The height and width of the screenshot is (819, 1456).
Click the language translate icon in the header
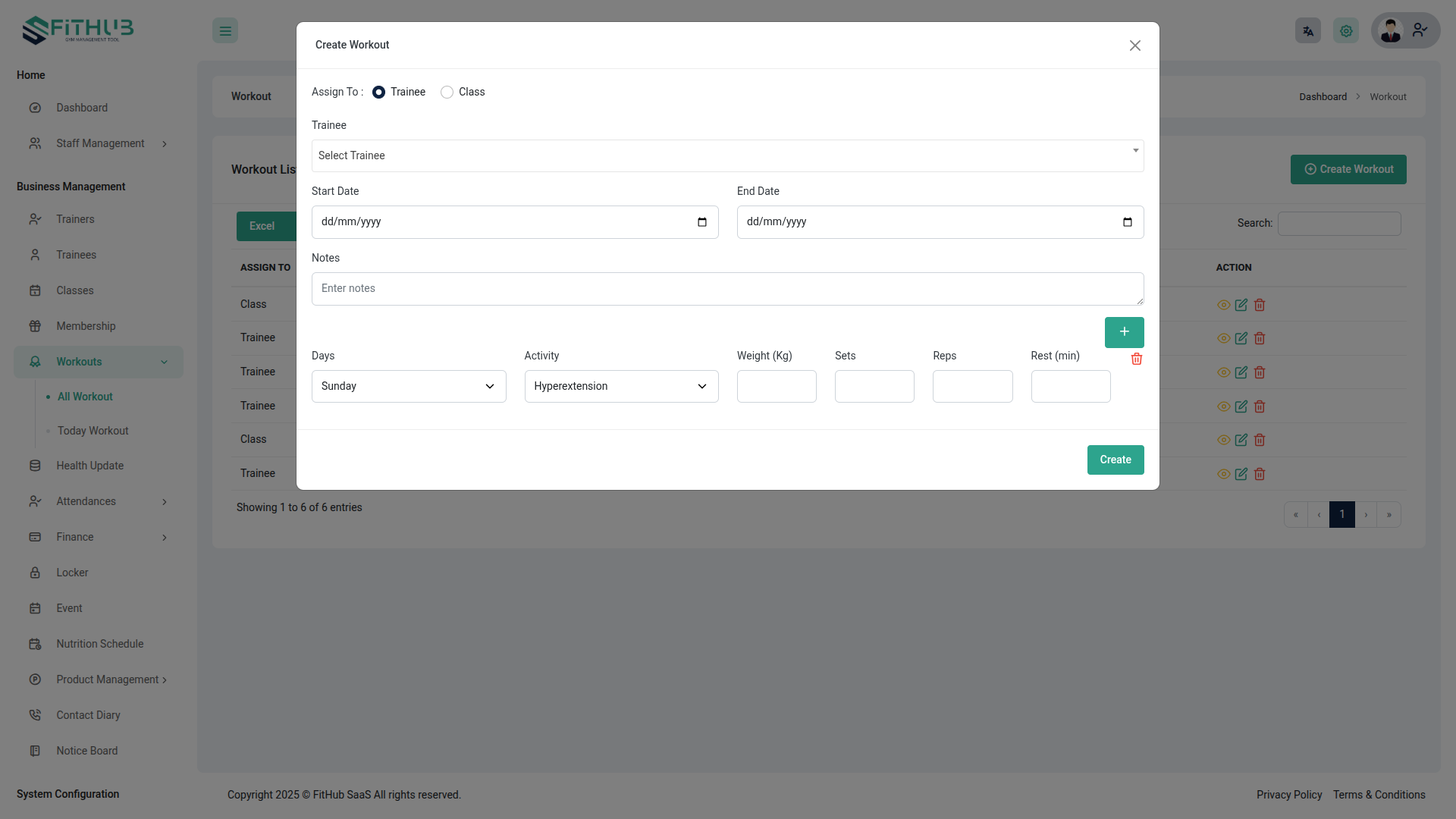pos(1307,31)
